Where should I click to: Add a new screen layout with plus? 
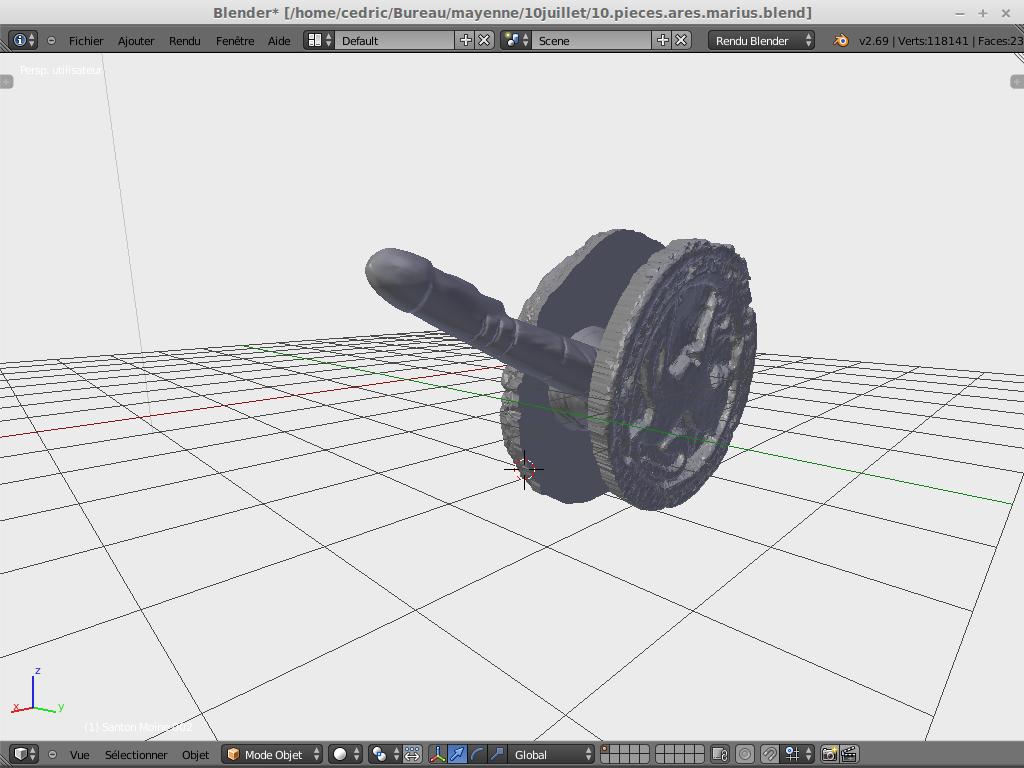465,40
